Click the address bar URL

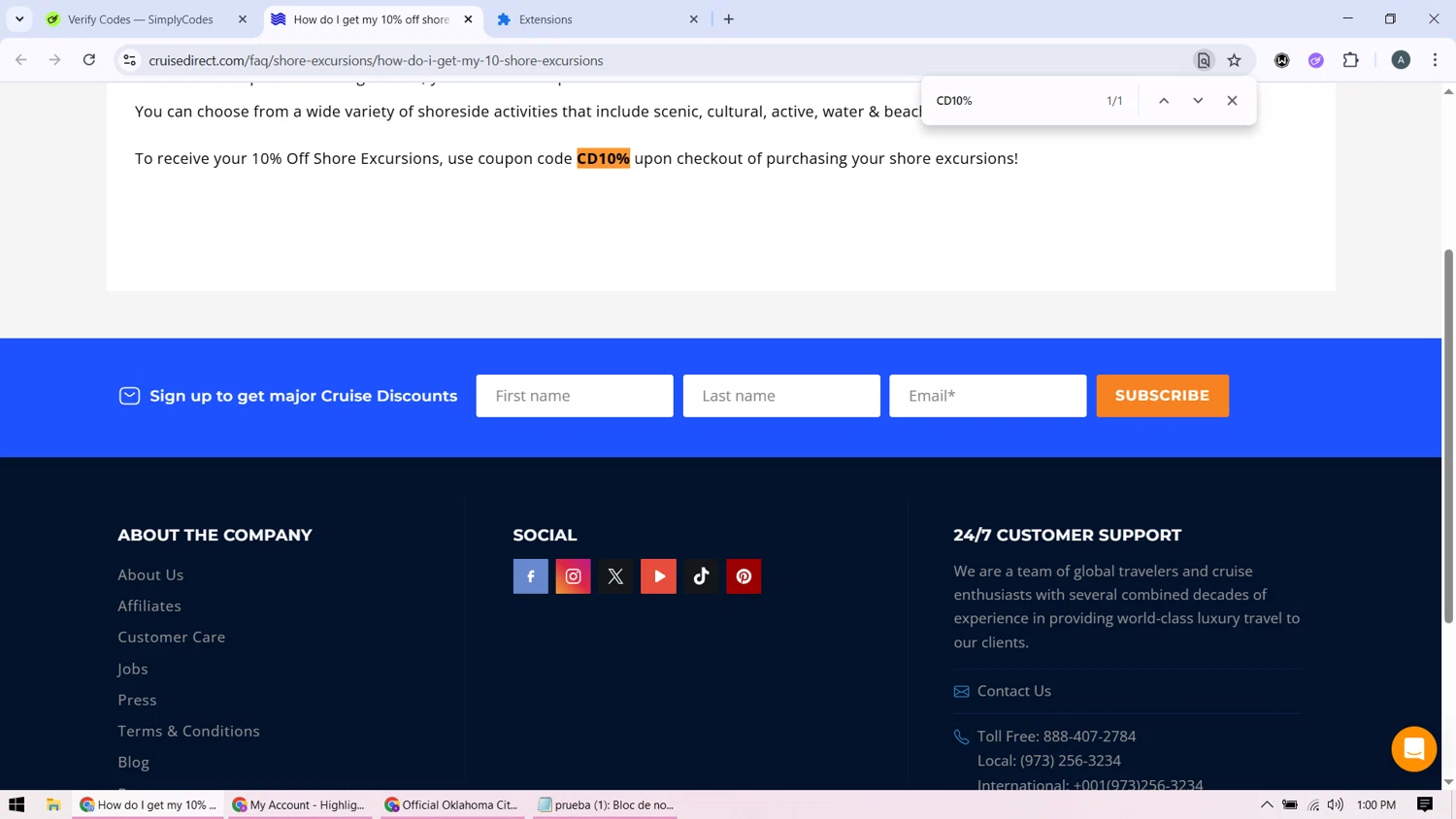tap(376, 60)
